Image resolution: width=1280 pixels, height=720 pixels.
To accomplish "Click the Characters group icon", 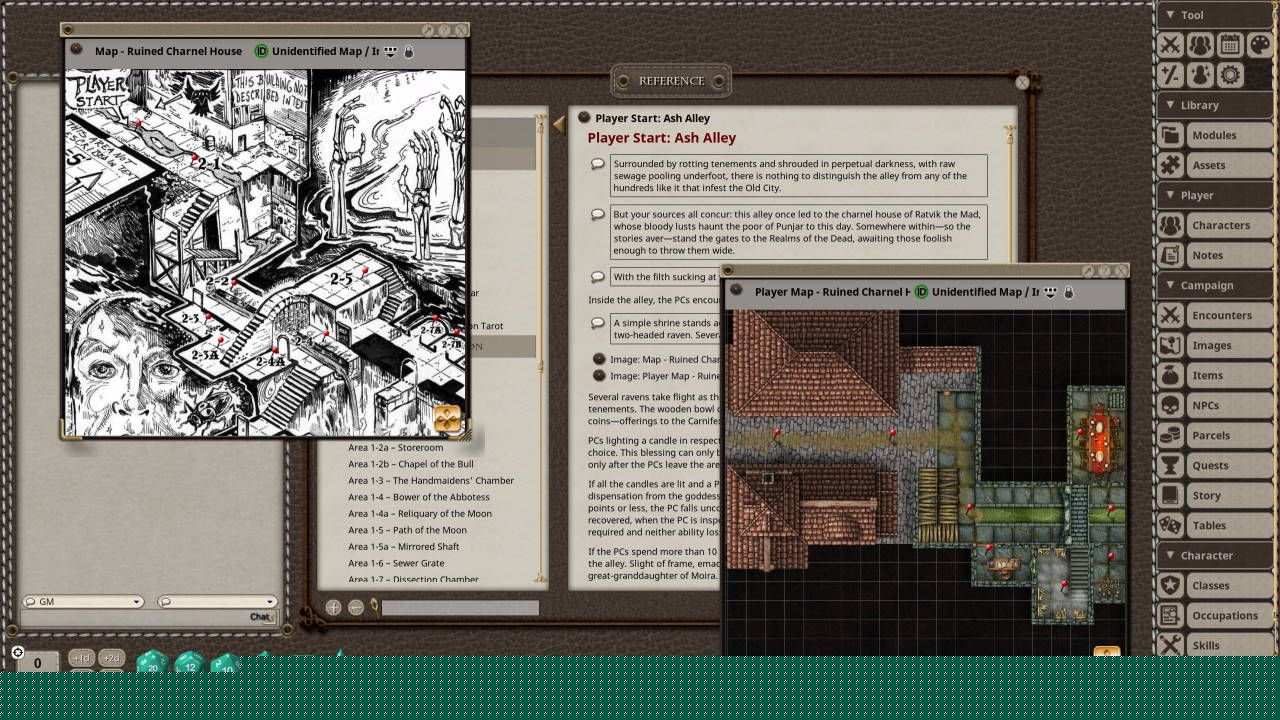I will point(1170,225).
